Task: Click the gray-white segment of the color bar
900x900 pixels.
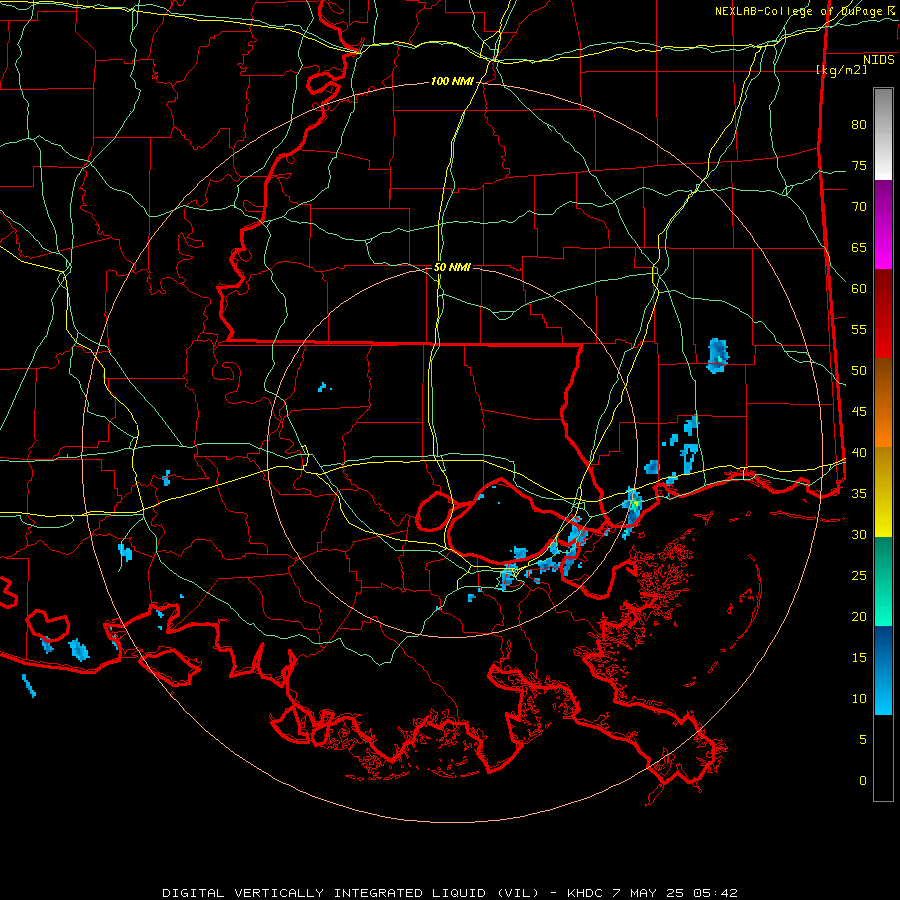Action: (883, 134)
